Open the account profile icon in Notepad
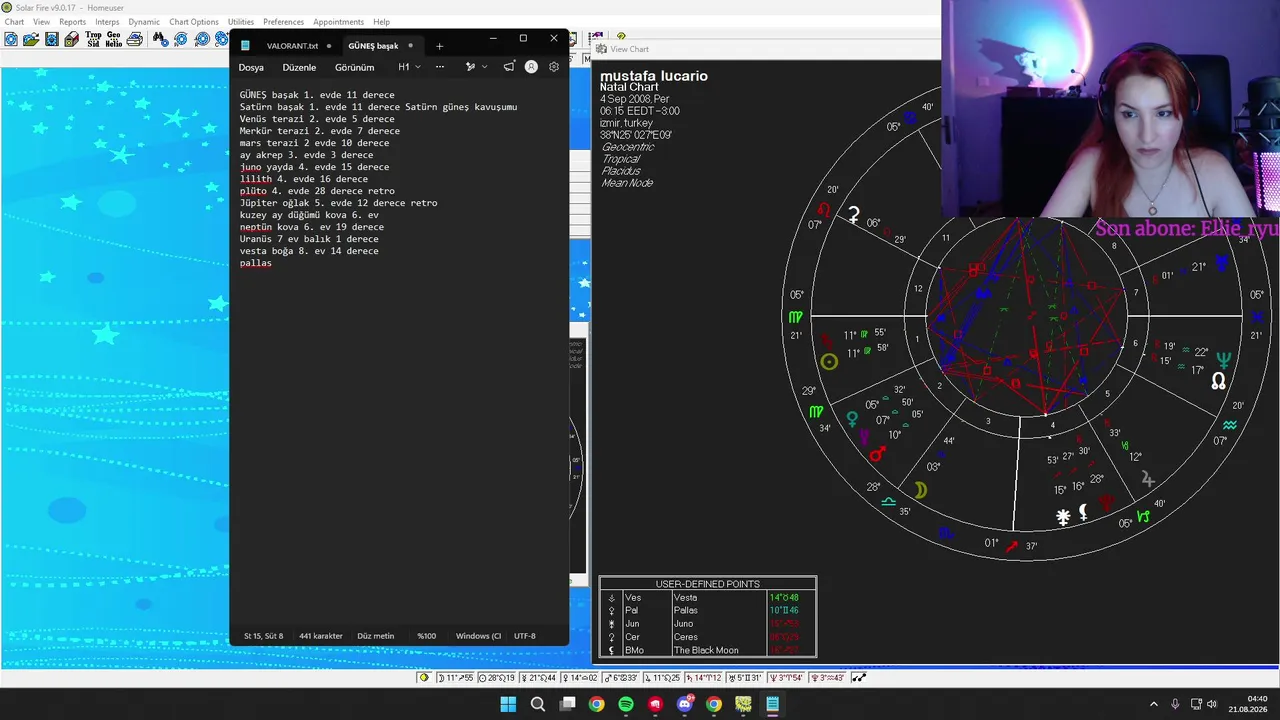 point(531,67)
